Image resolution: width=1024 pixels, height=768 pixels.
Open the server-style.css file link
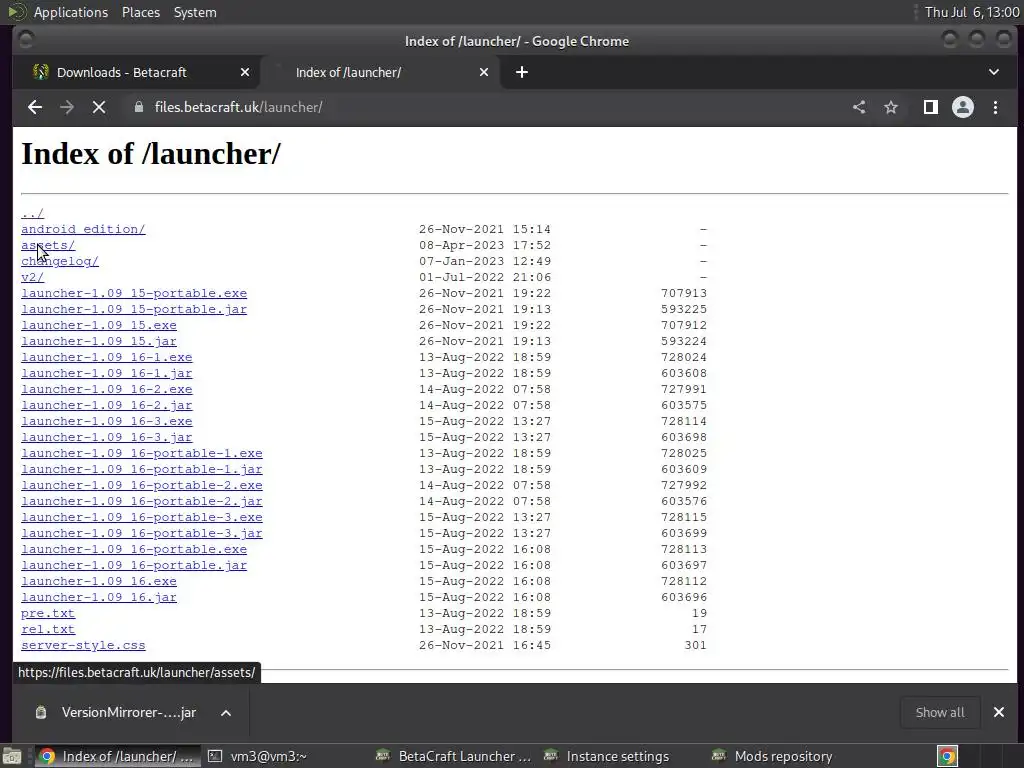coord(83,645)
